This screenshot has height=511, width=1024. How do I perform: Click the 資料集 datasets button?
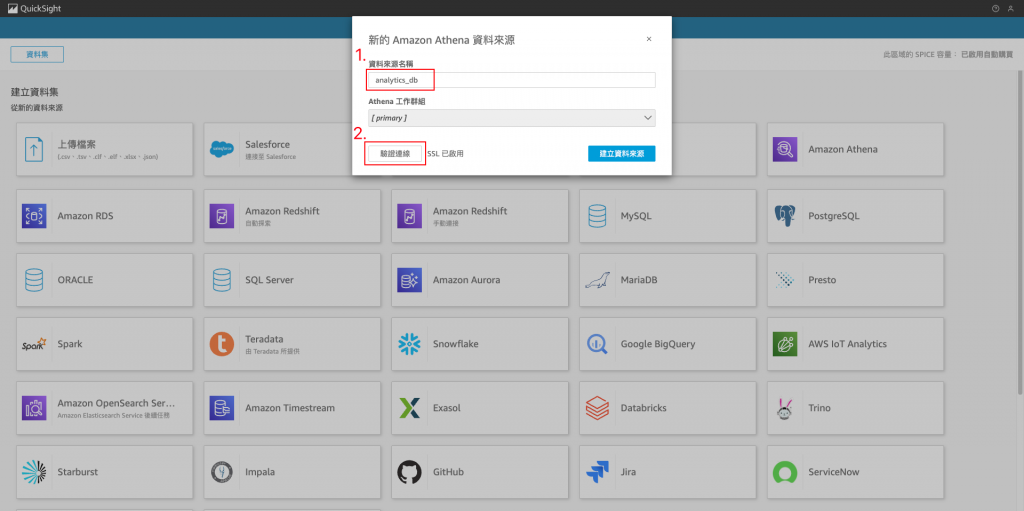tap(37, 55)
